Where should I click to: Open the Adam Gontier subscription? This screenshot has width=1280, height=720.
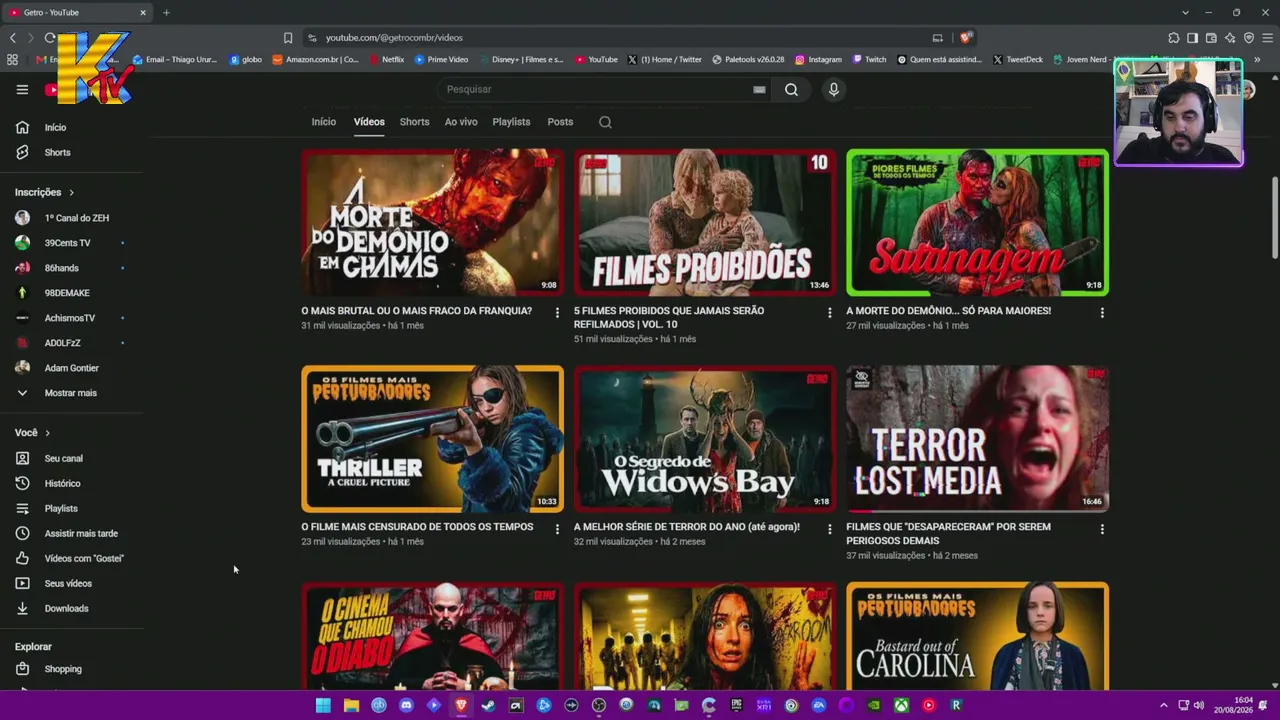(71, 368)
